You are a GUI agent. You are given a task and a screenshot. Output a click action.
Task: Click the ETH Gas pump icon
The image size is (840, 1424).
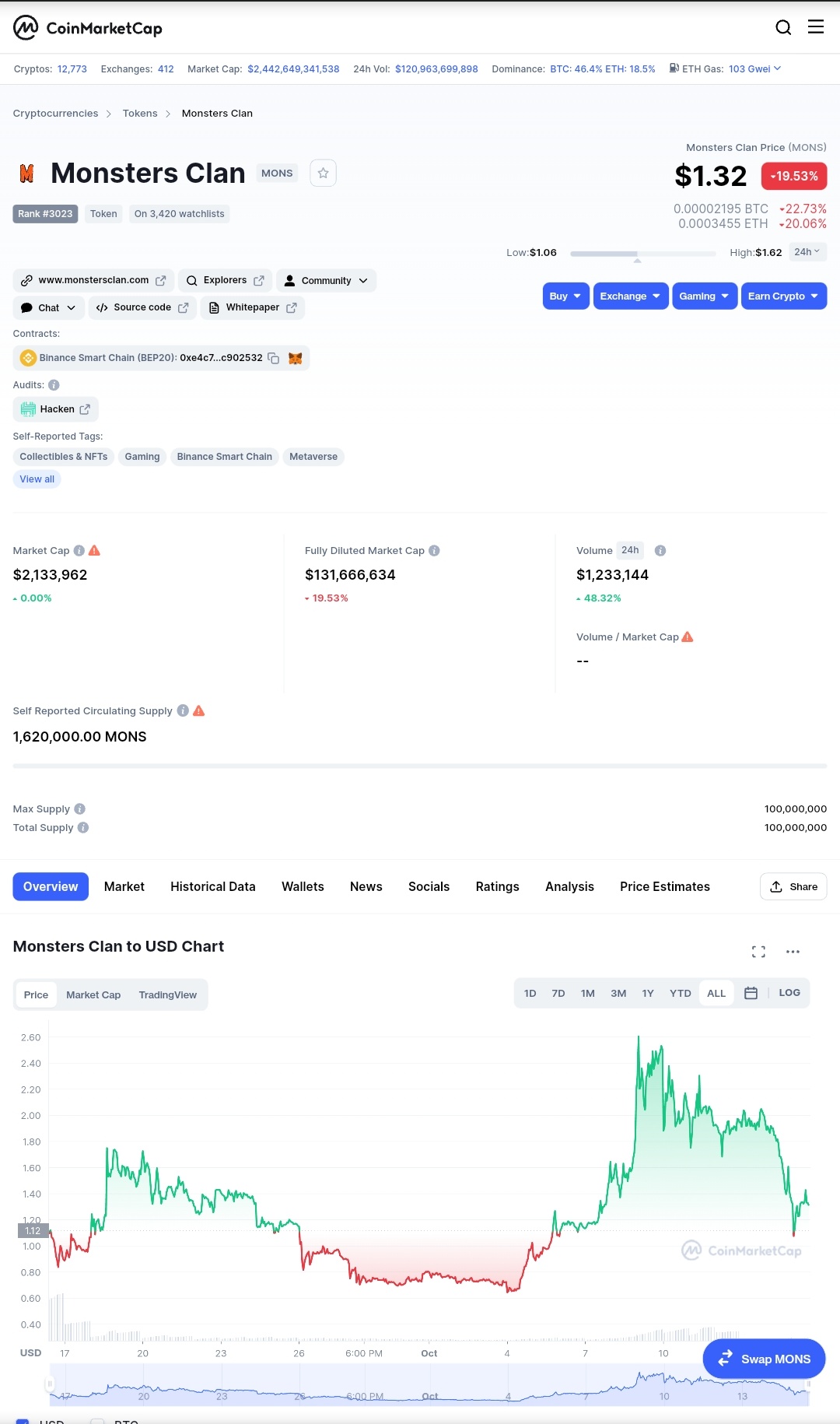point(674,68)
